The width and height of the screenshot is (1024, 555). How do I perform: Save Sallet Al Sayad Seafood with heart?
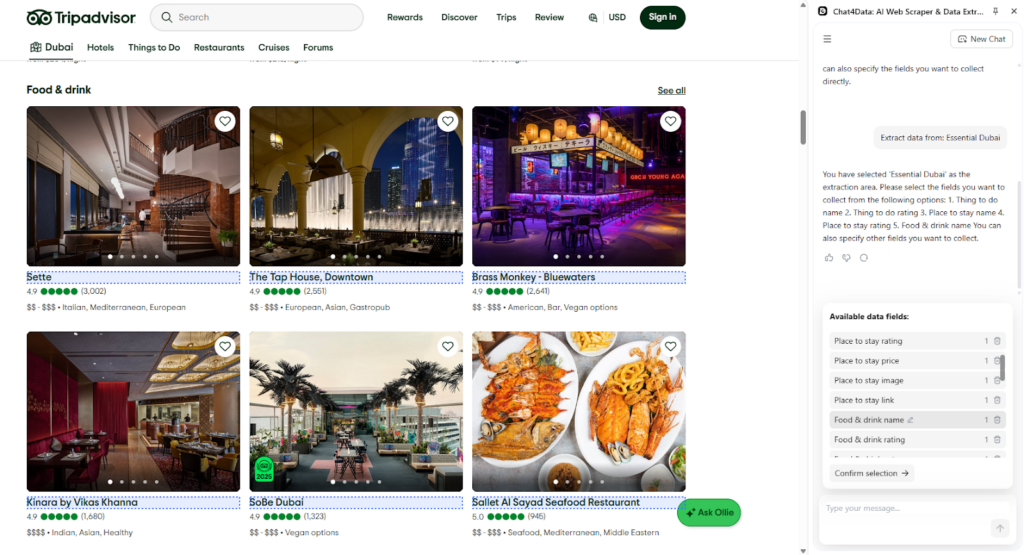point(670,347)
